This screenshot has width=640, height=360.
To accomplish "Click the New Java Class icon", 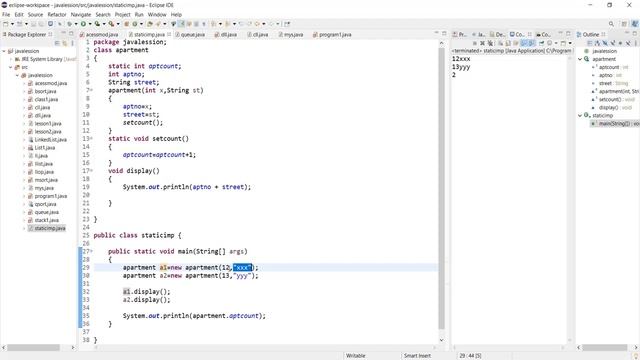I will click(134, 24).
